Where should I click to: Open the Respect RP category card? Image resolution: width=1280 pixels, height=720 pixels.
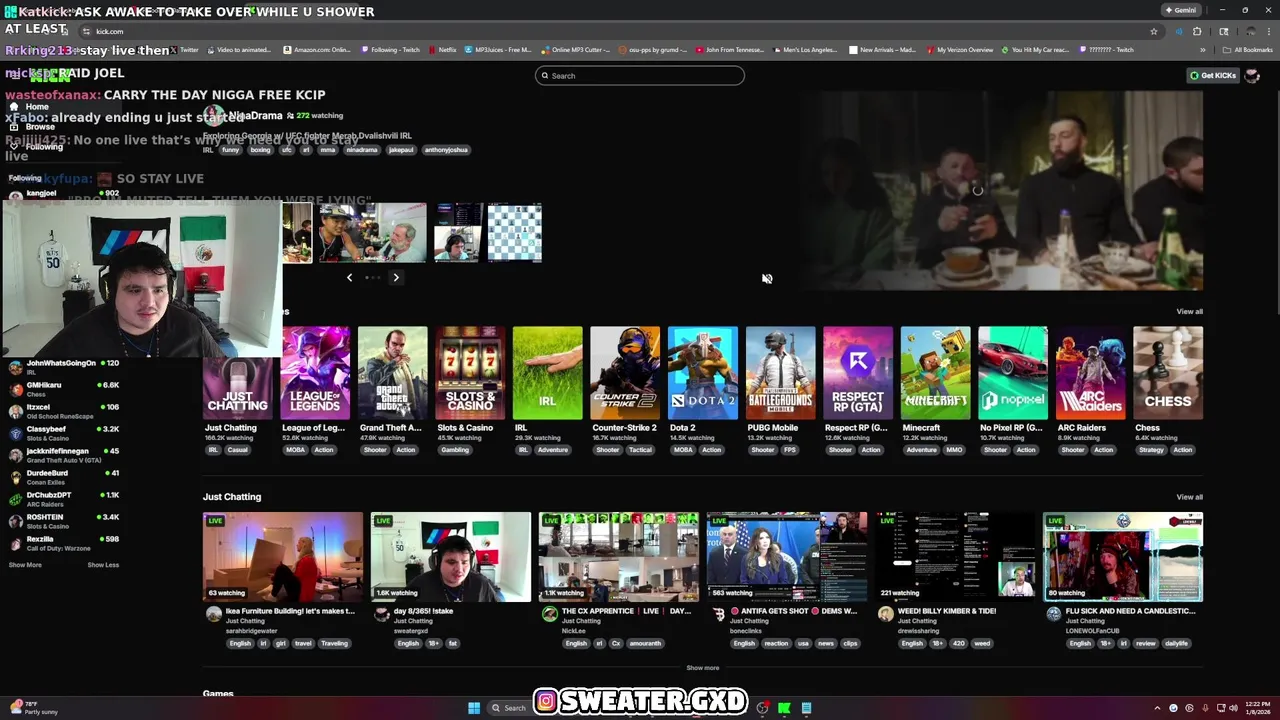pos(858,373)
